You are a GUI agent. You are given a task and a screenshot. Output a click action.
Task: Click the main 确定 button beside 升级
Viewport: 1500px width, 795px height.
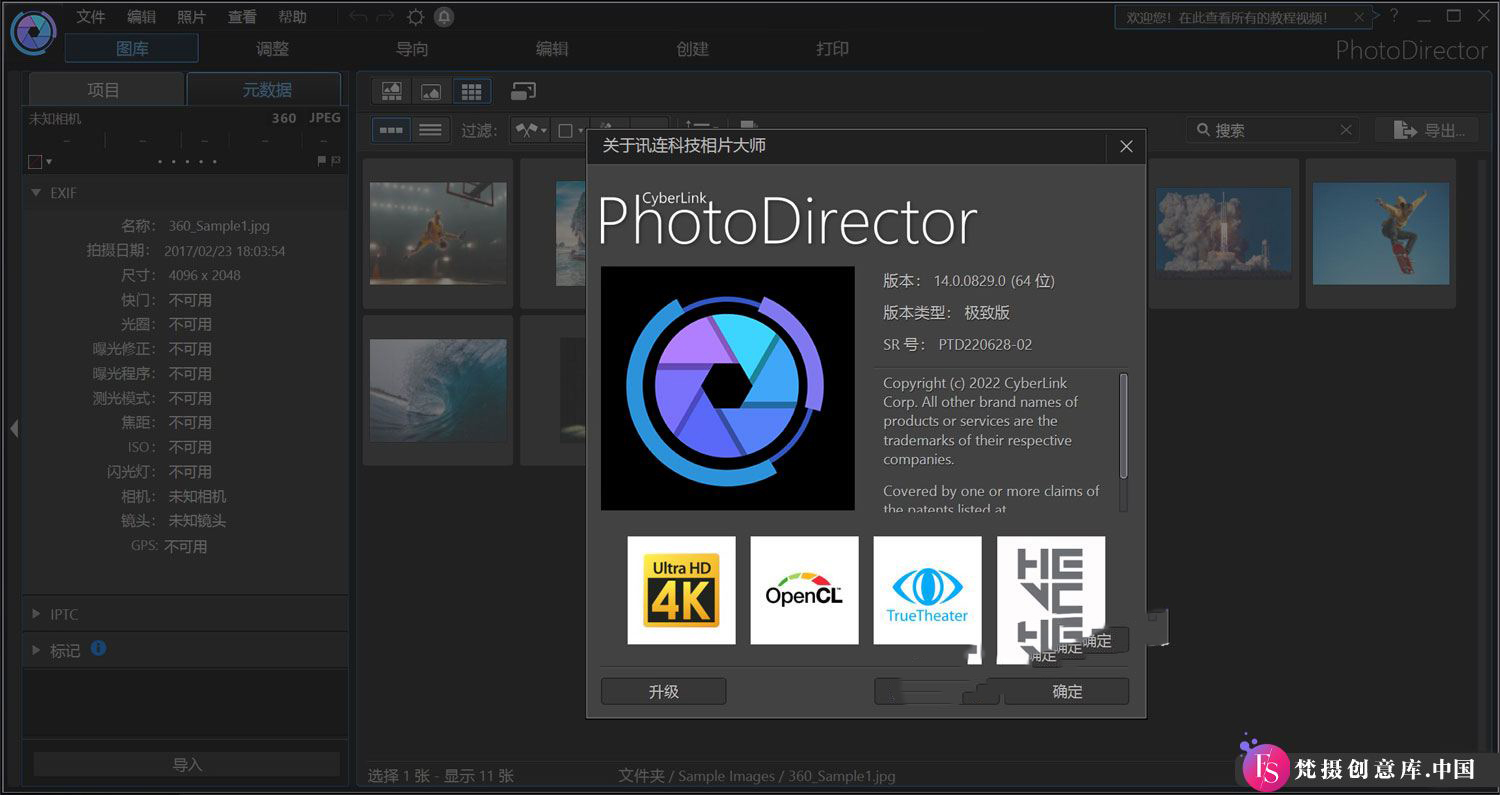click(x=1067, y=691)
